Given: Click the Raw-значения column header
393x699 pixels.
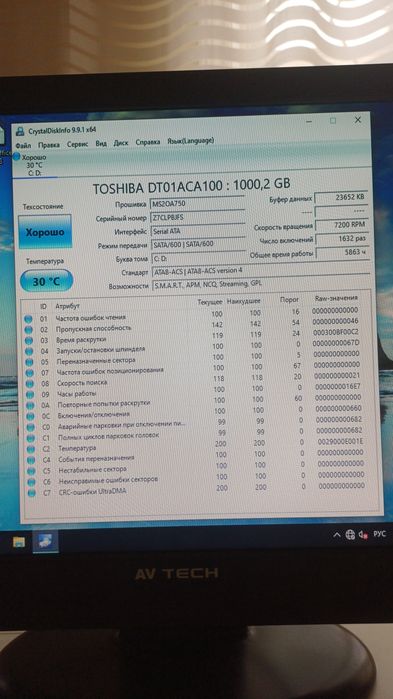Looking at the screenshot, I should (x=336, y=298).
